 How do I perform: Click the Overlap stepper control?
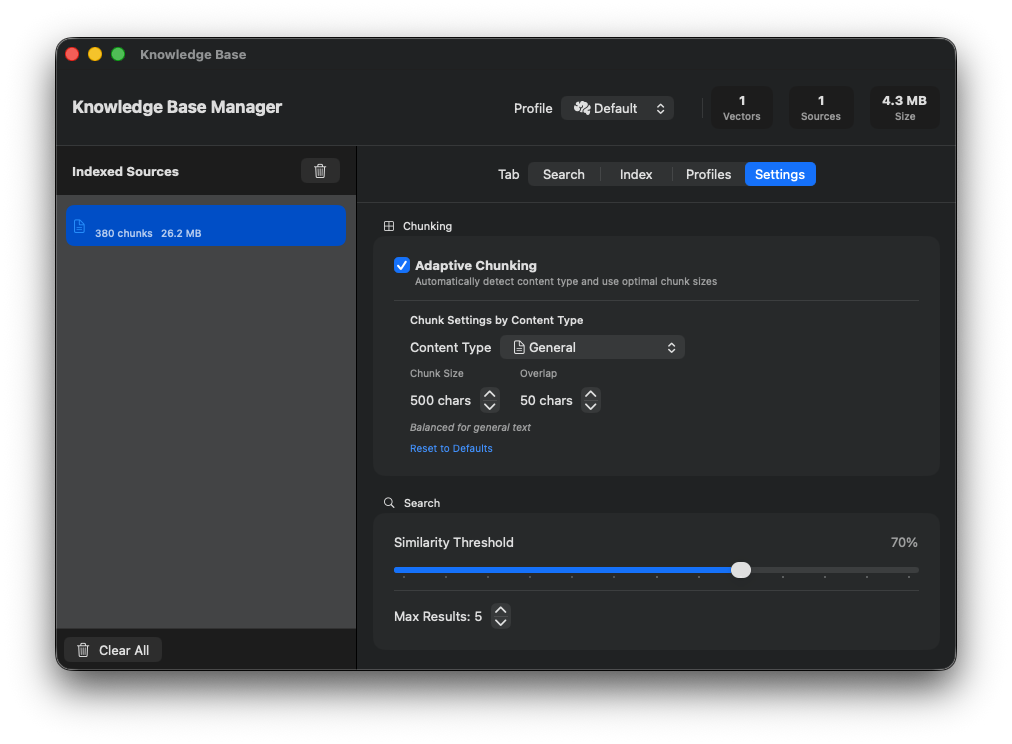tap(590, 400)
